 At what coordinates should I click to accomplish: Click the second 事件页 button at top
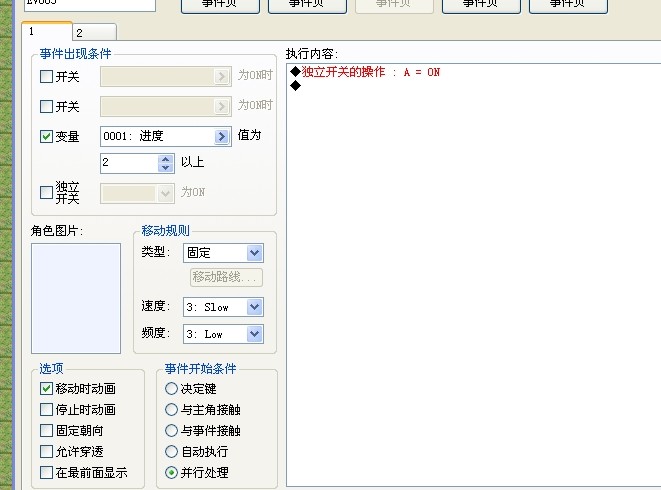307,5
